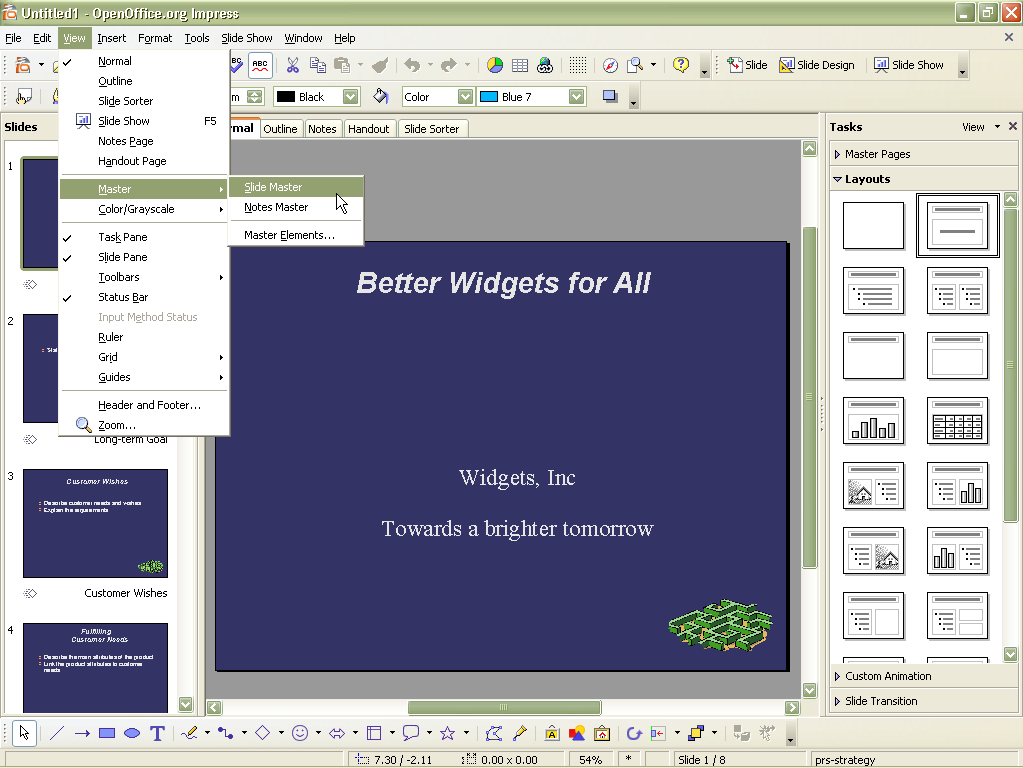The width and height of the screenshot is (1023, 768).
Task: Select the Customer Wishes slide thumbnail
Action: pos(95,523)
